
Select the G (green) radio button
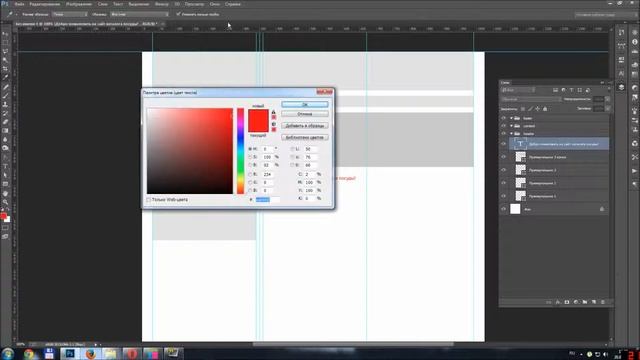[x=250, y=182]
